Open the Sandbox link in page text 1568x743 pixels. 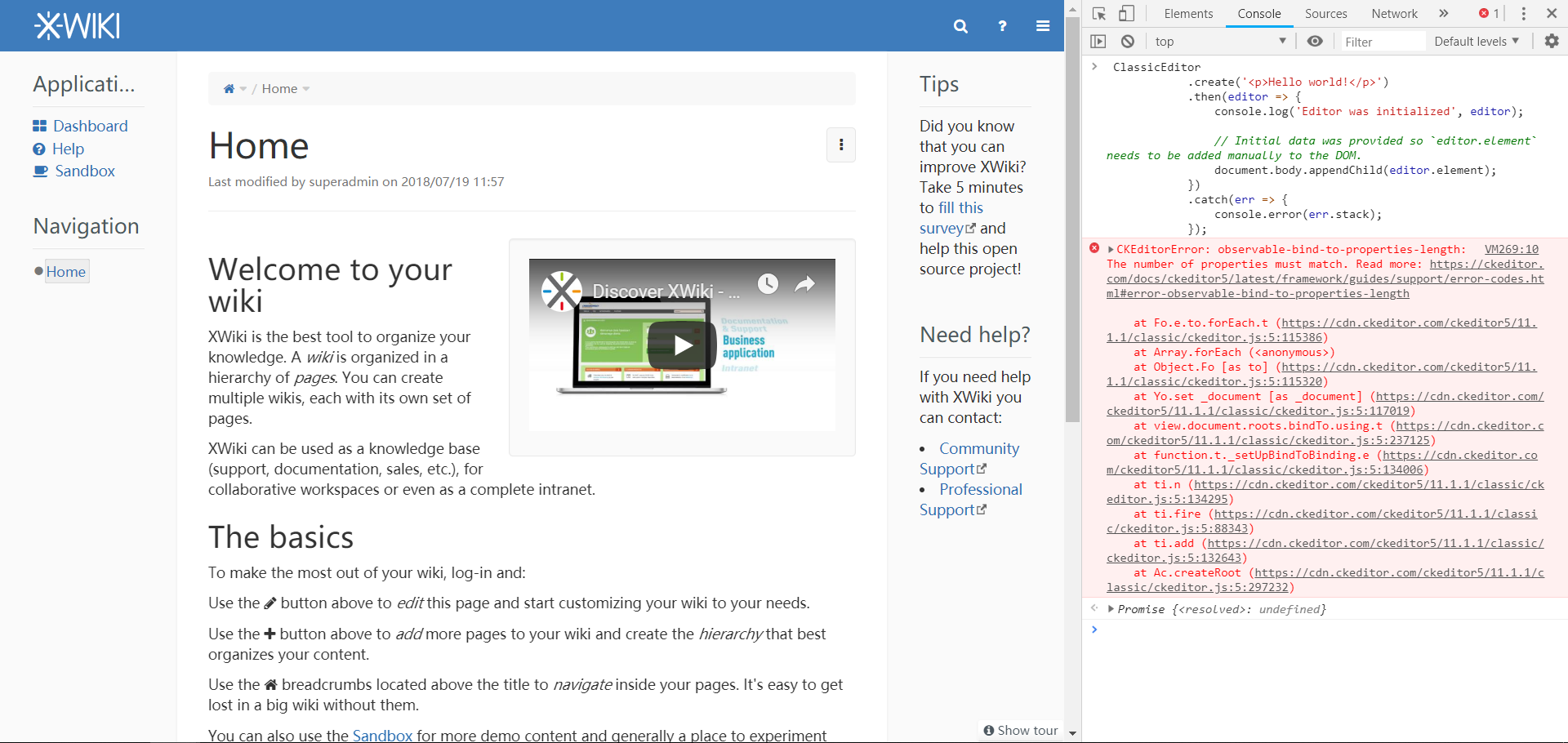click(382, 735)
